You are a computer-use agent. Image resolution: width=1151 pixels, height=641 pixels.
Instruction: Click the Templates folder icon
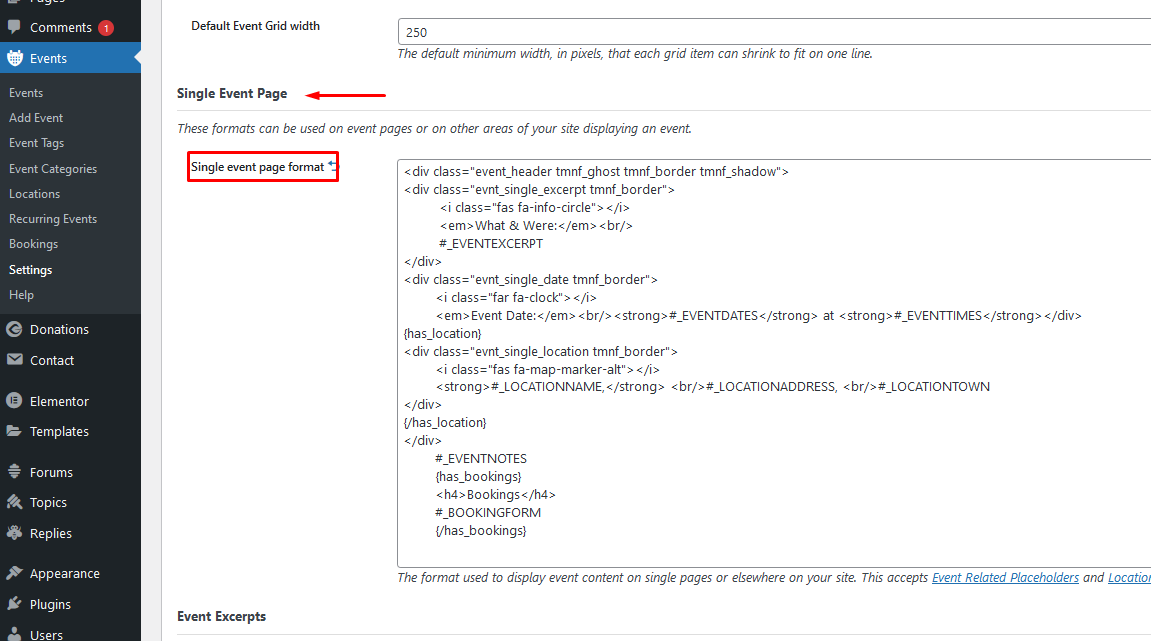click(x=14, y=432)
